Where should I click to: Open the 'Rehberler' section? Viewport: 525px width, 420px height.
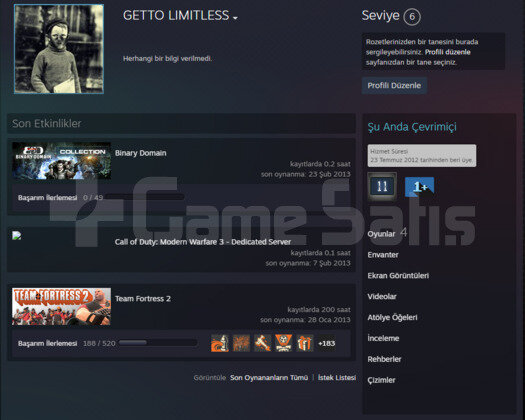(384, 359)
